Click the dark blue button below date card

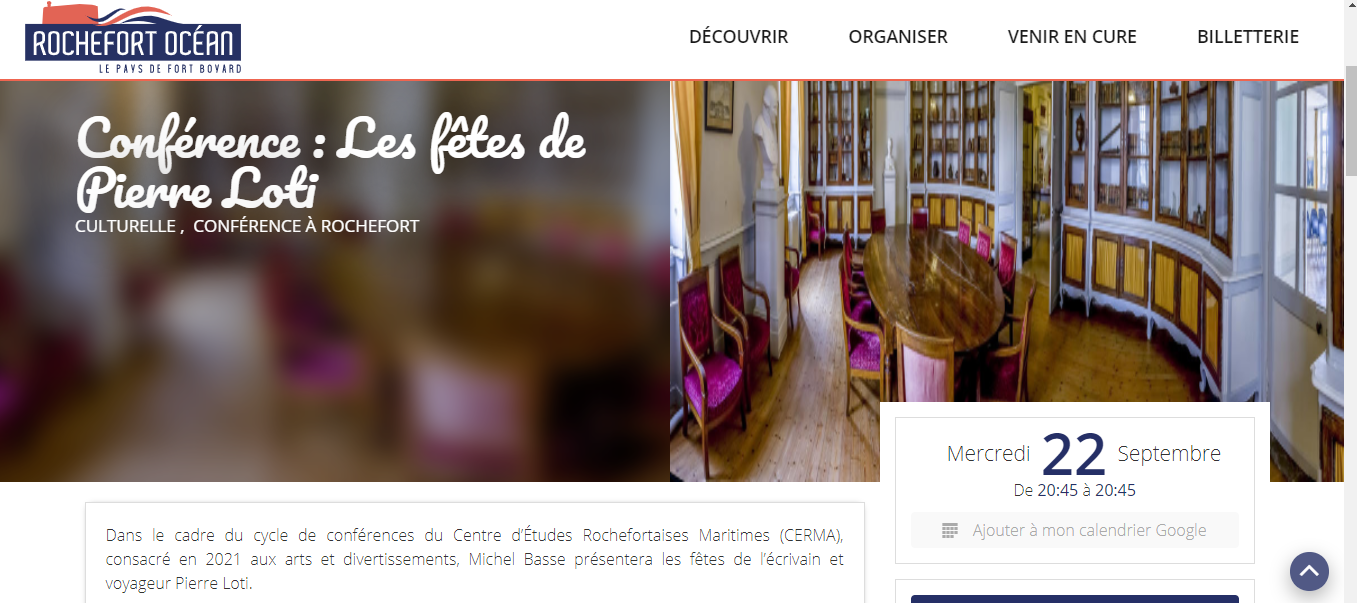(x=1075, y=599)
